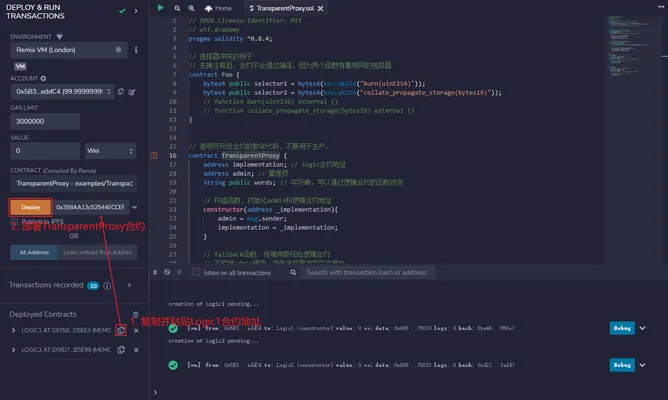Remove the LOGIC1 deployed contract

136,331
